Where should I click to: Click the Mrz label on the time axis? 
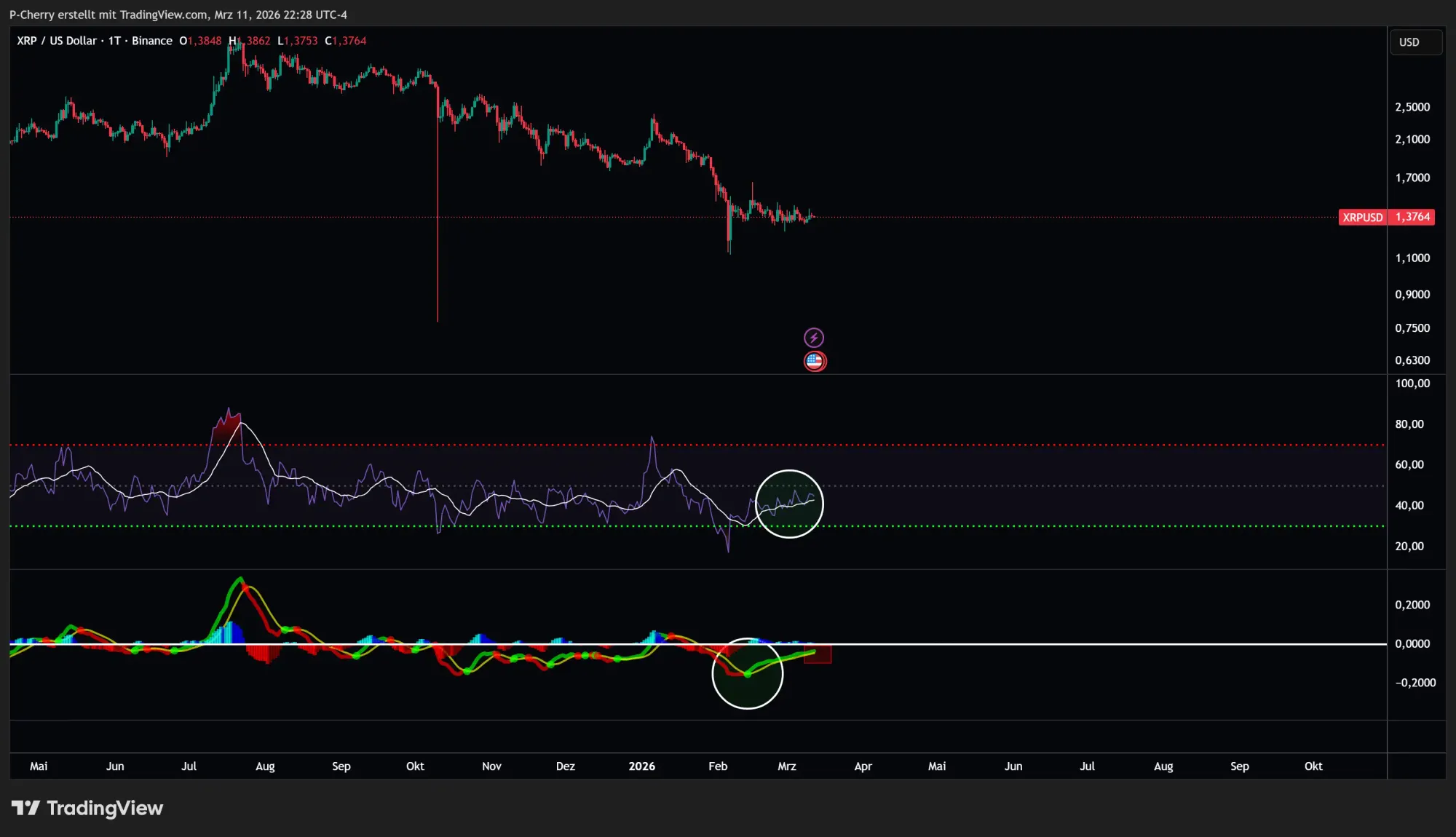coord(786,766)
